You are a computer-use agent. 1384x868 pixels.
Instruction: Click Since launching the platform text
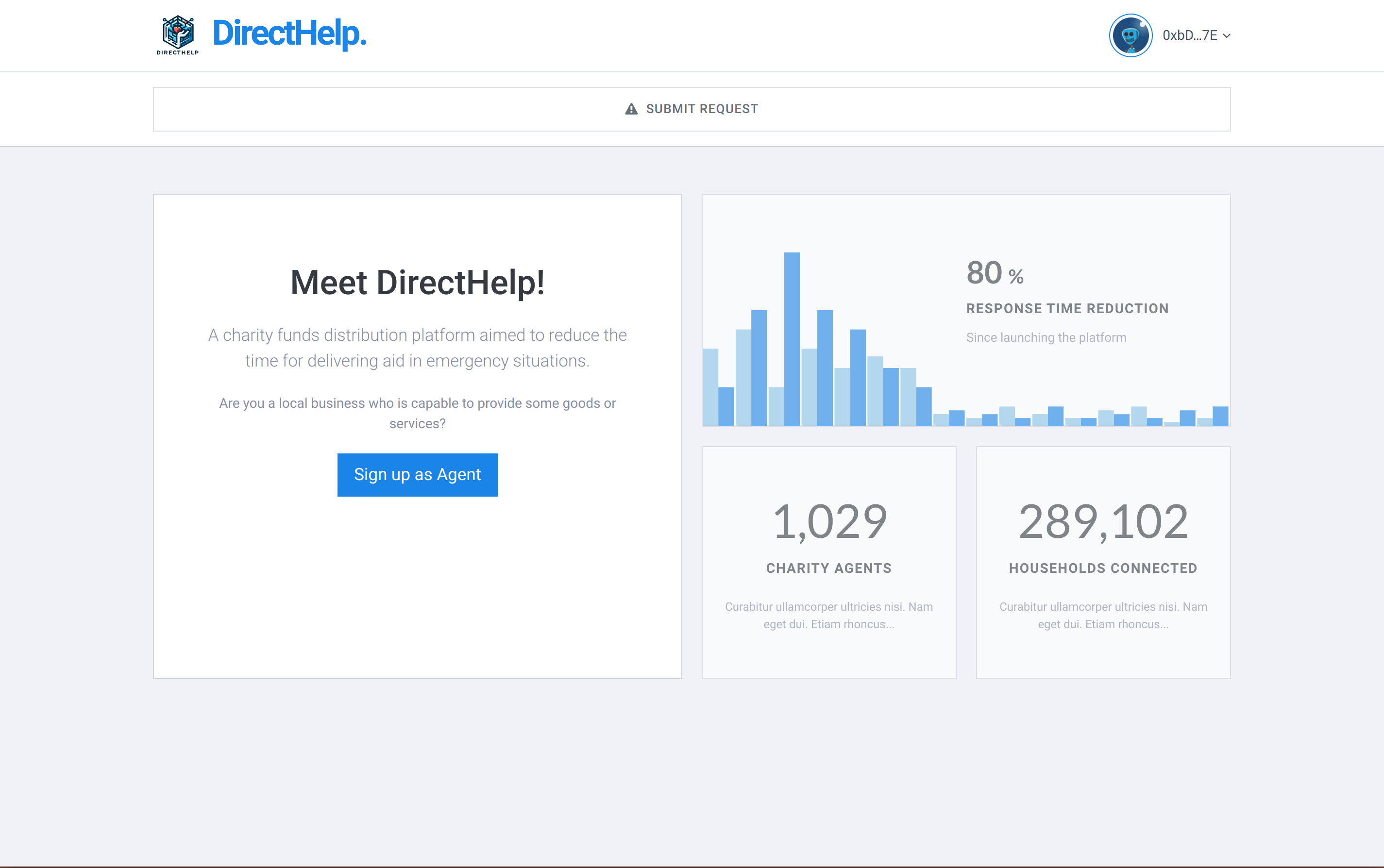point(1046,337)
